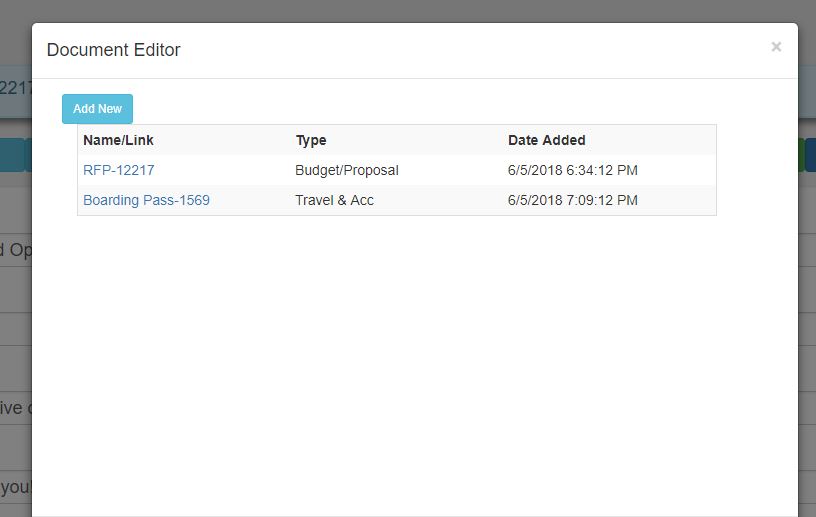The height and width of the screenshot is (517, 816).
Task: Open the RFP-12217 document link
Action: point(119,170)
